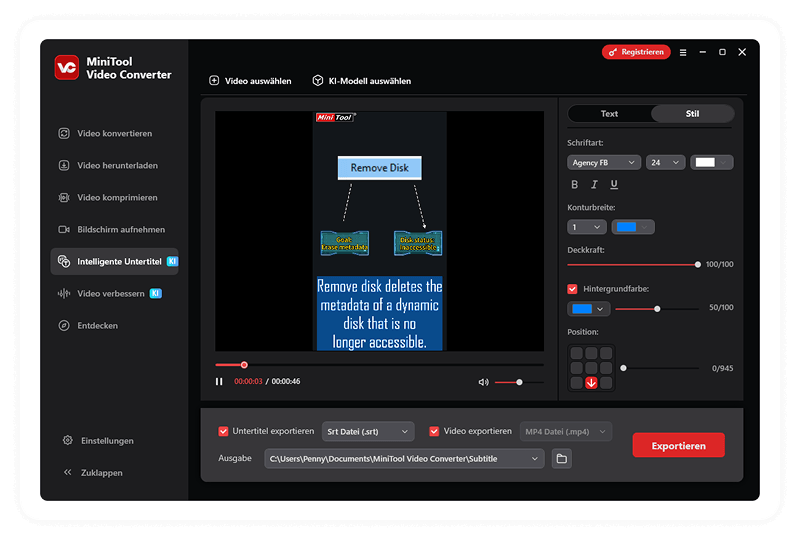Viewport: 800px width, 540px height.
Task: Uncheck Video exportieren checkbox
Action: 434,431
